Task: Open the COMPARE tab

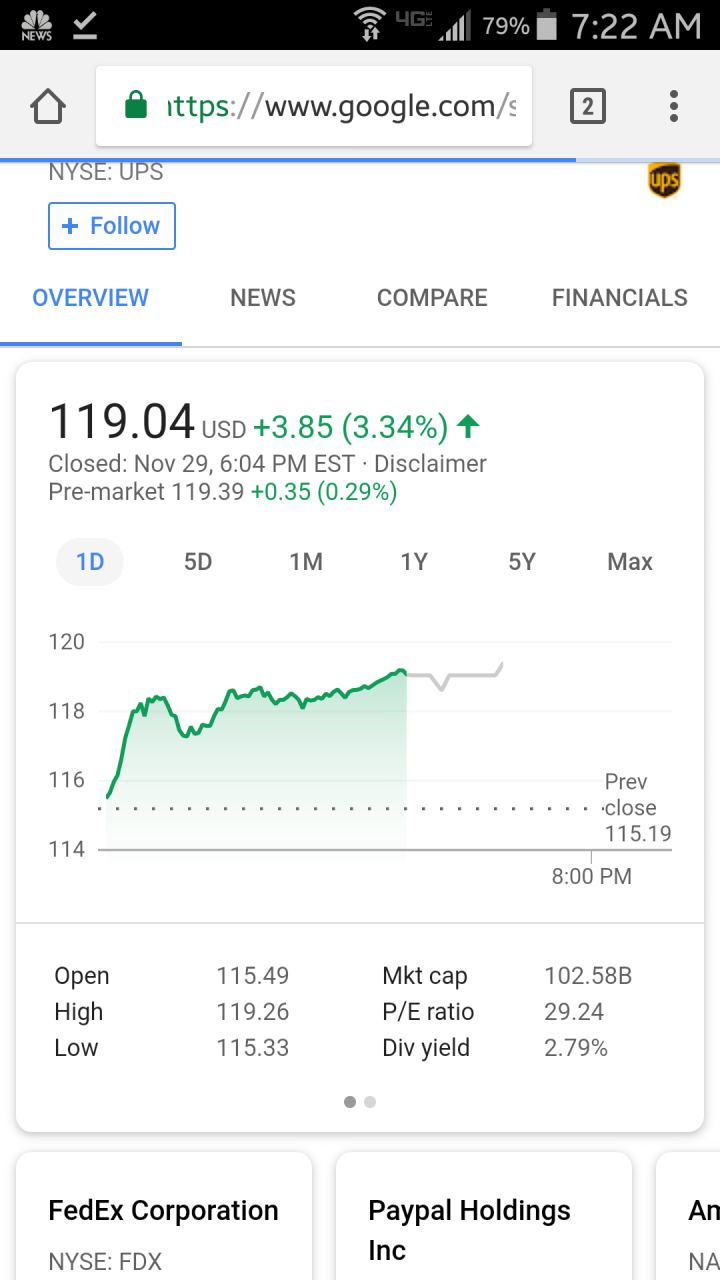Action: [x=432, y=298]
